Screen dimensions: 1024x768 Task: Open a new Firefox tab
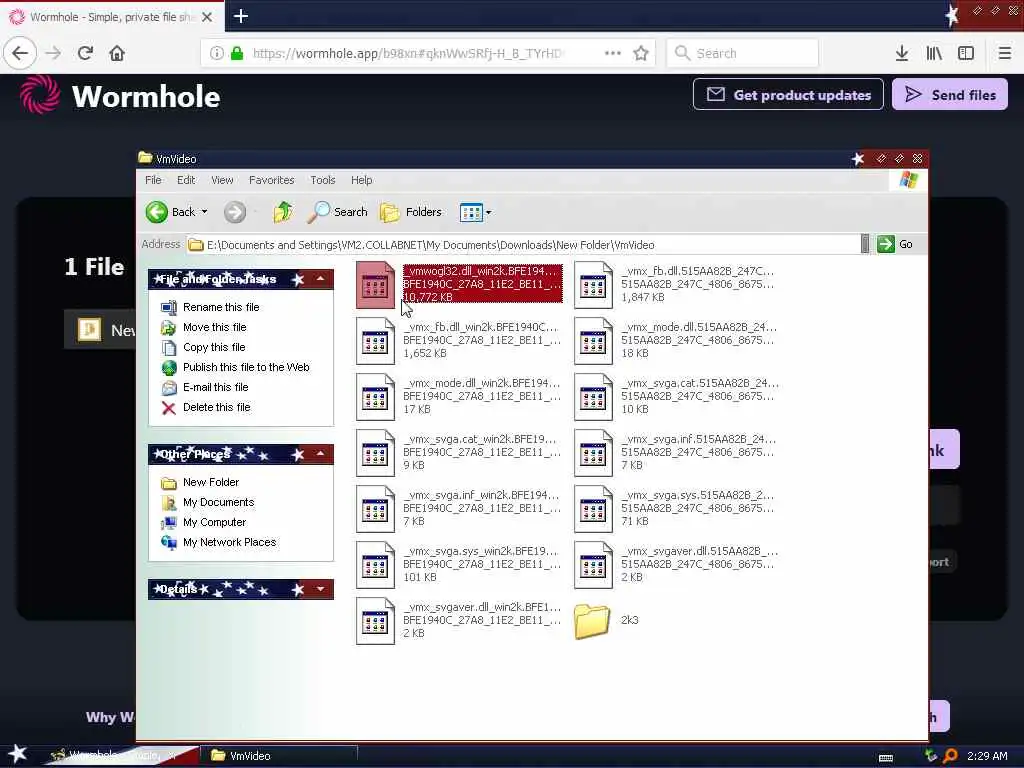[241, 16]
